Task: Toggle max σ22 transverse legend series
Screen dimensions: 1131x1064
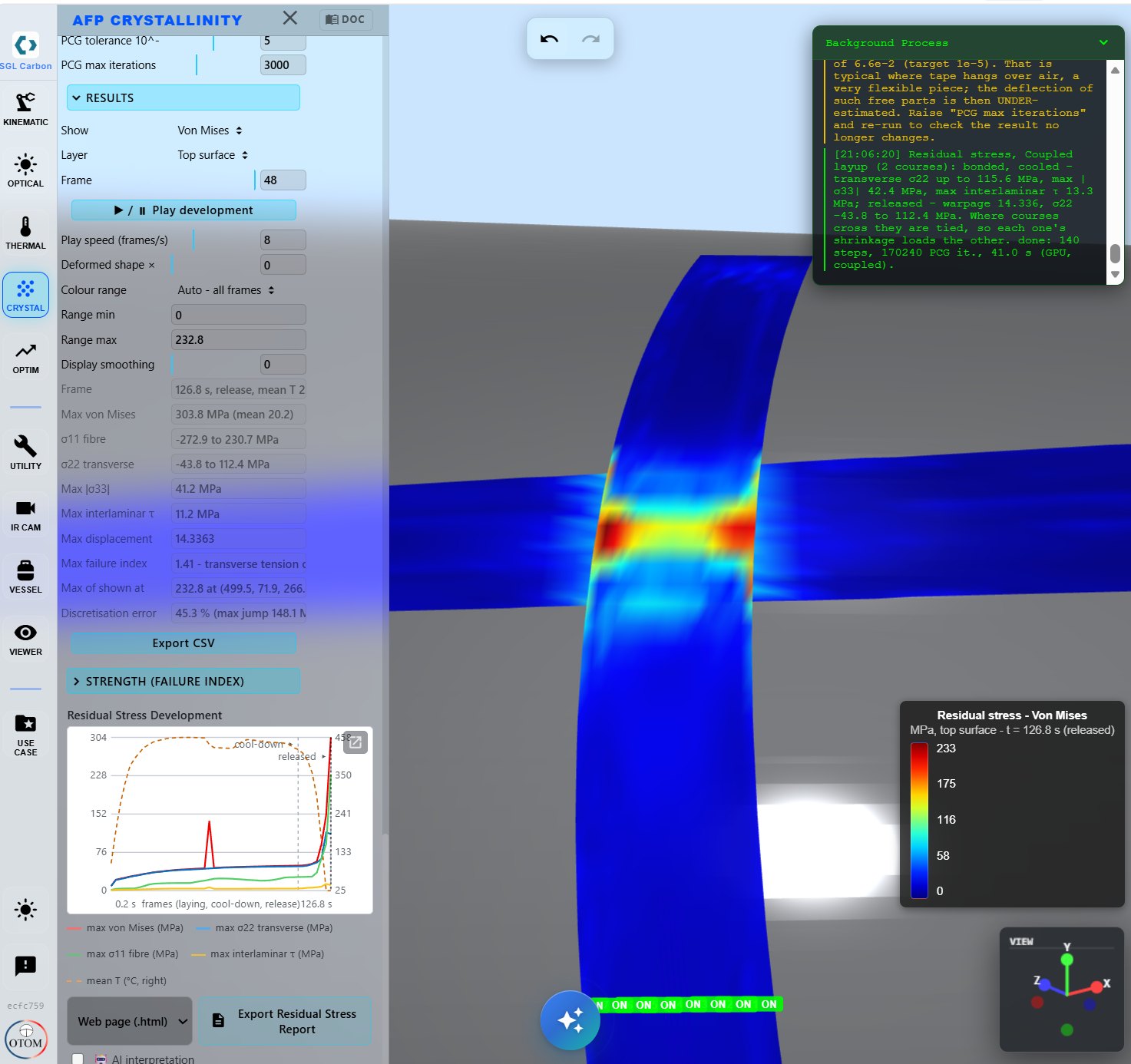Action: click(x=264, y=928)
